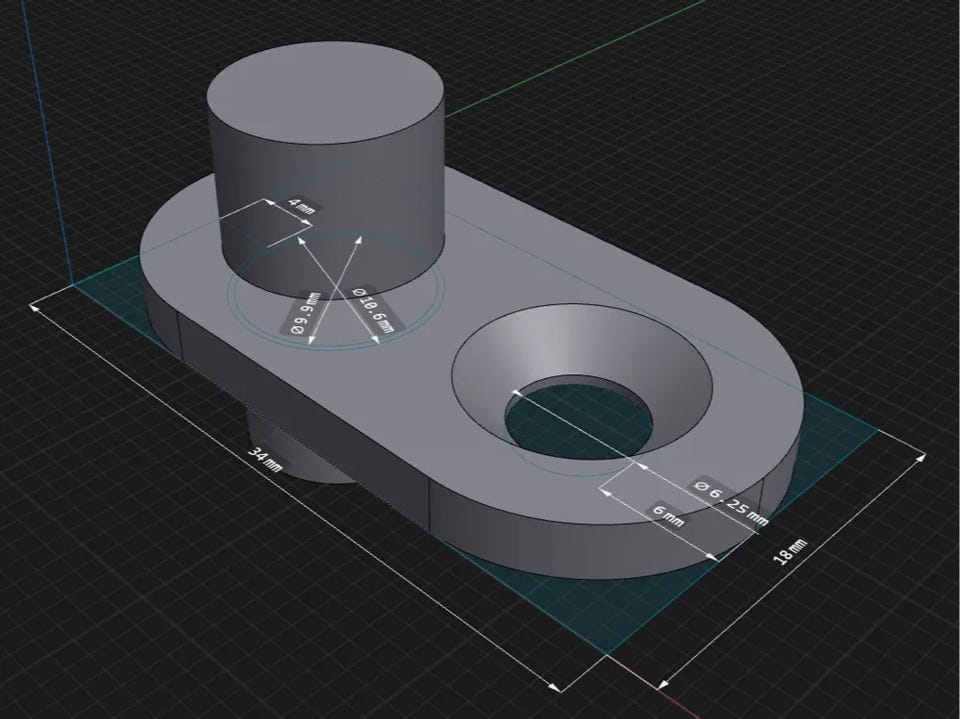The image size is (960, 719).
Task: Click the blue vertical Z axis line
Action: point(49,141)
